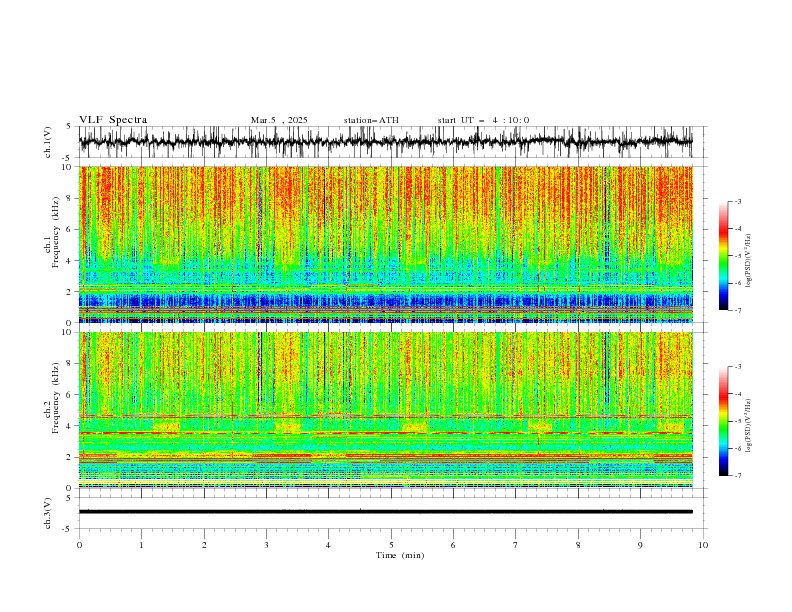Viewport: 792px width, 612px height.
Task: Click the ch.1 colorbar "-3" scale value
Action: (x=738, y=201)
